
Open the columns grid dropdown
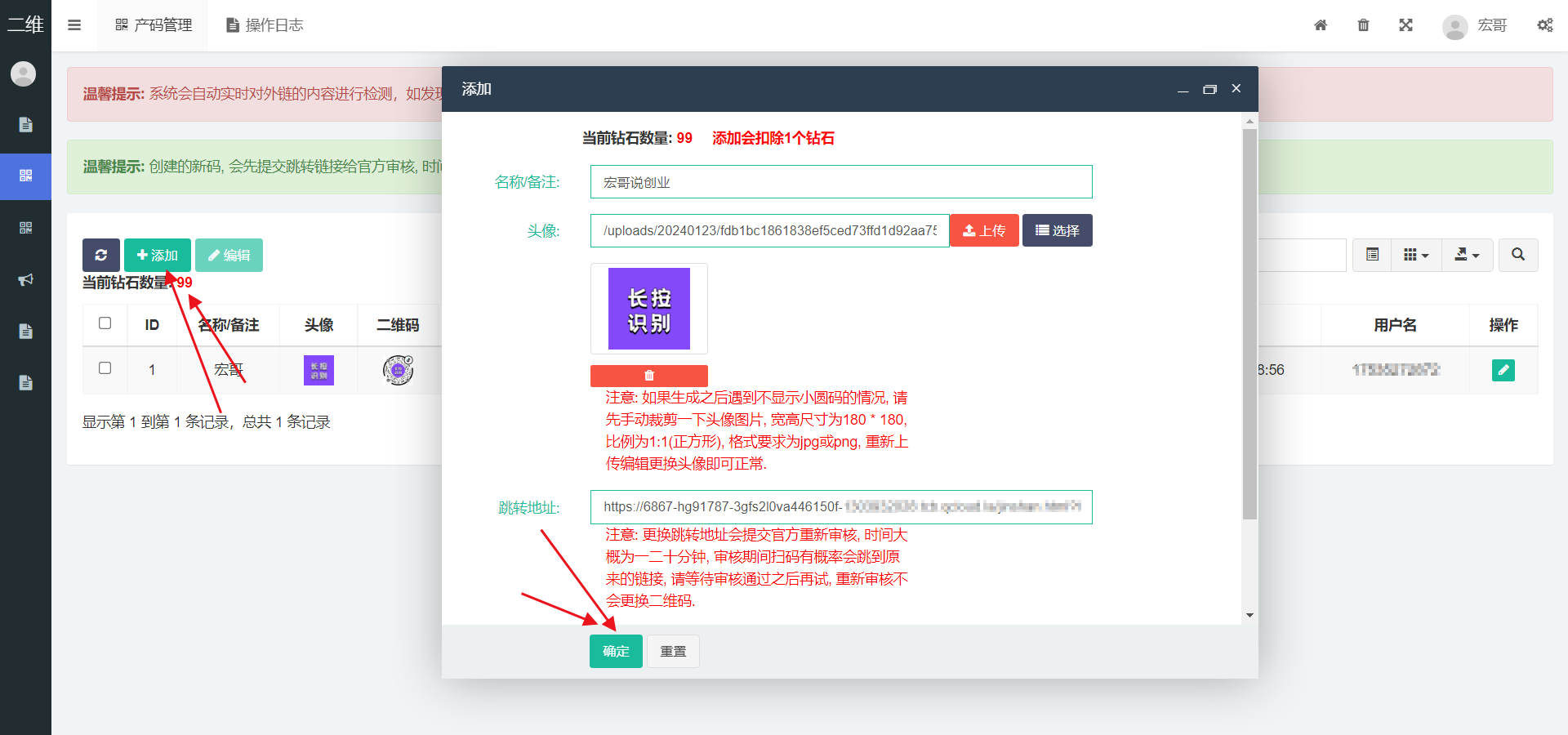point(1415,255)
